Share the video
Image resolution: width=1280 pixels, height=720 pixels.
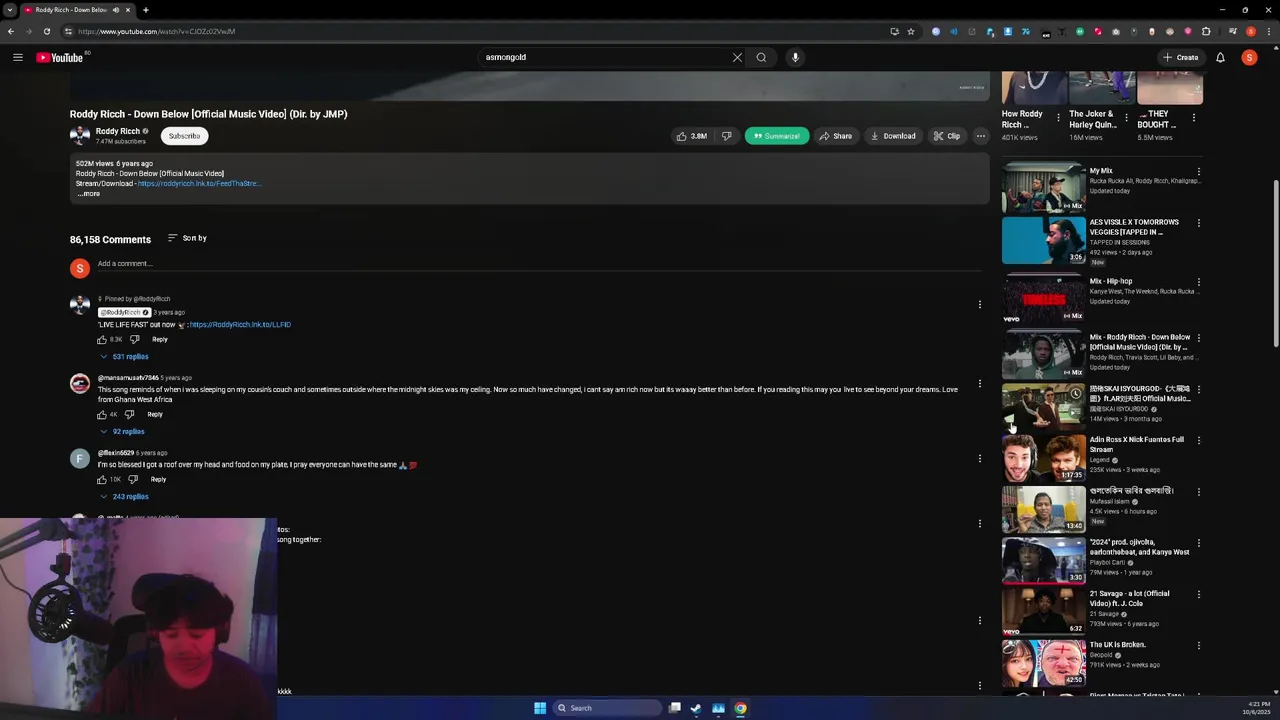836,136
